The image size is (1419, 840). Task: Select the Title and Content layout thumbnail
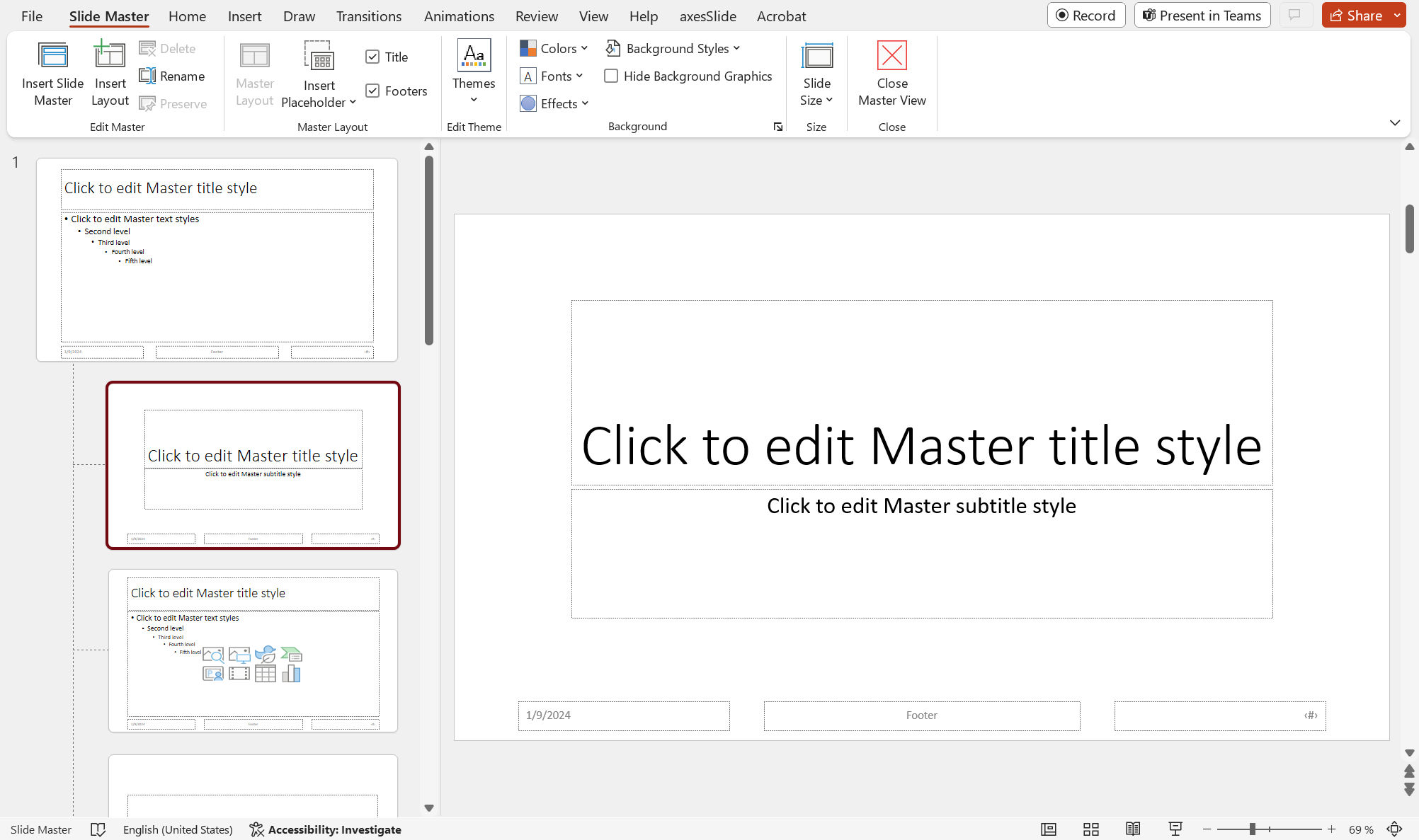point(253,650)
